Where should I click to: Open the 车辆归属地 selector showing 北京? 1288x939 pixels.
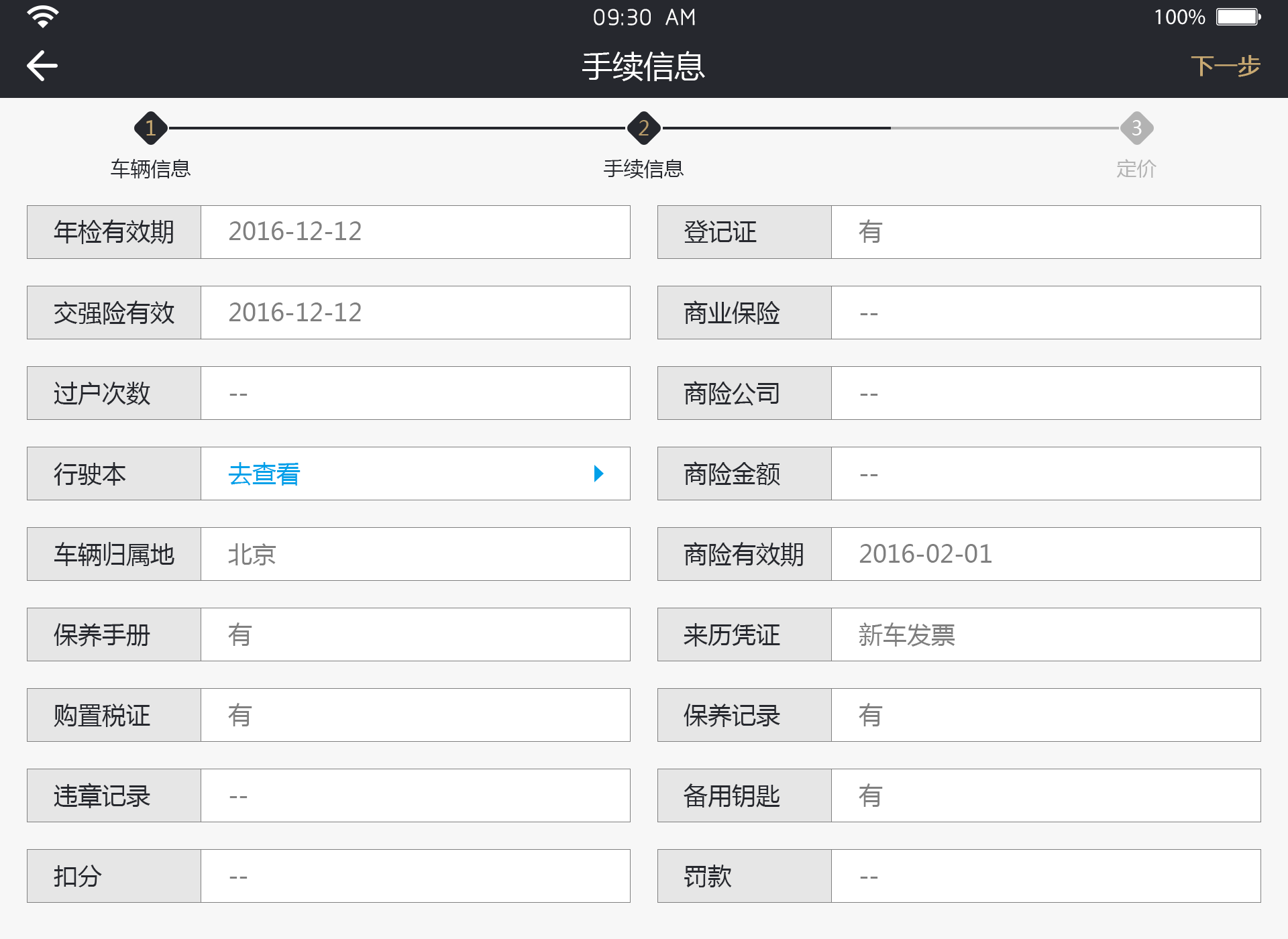pyautogui.click(x=415, y=553)
